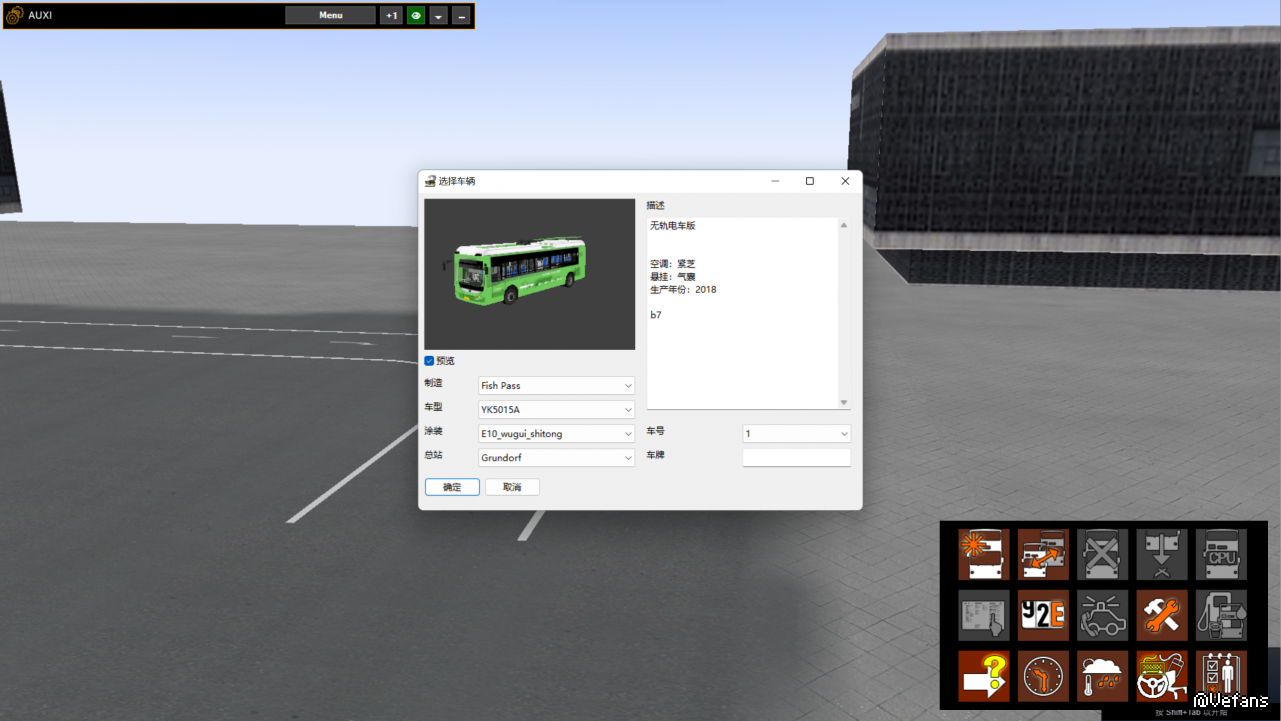Toggle the green eye visibility button

416,16
